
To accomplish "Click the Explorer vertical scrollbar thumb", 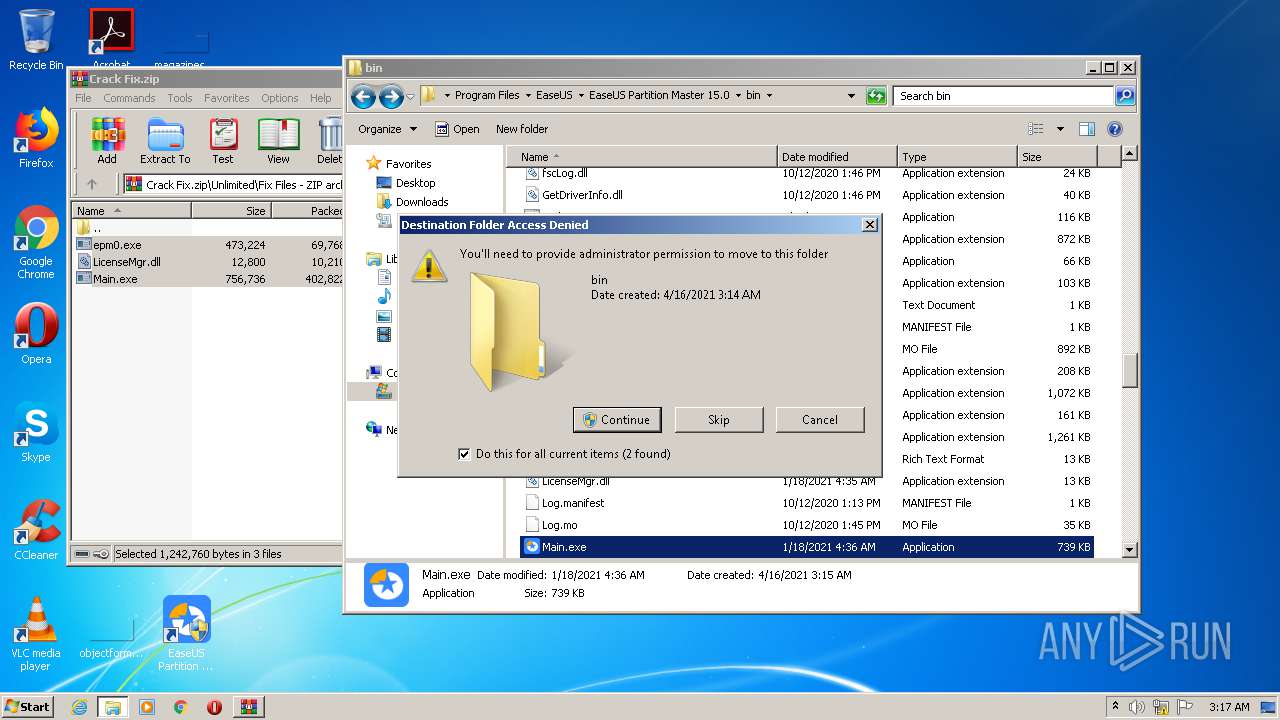I will pos(1130,371).
